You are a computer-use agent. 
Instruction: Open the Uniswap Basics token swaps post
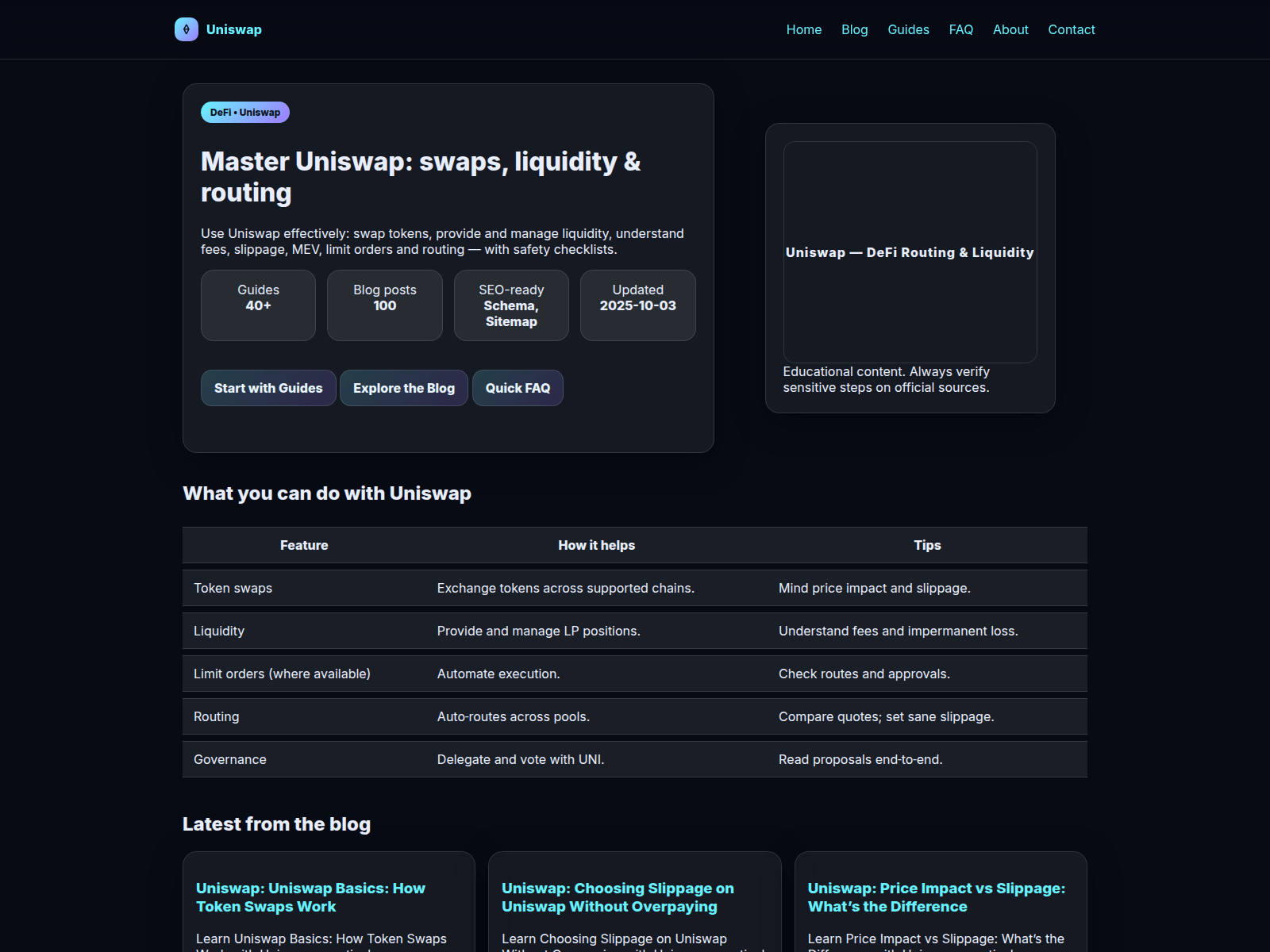click(x=310, y=897)
